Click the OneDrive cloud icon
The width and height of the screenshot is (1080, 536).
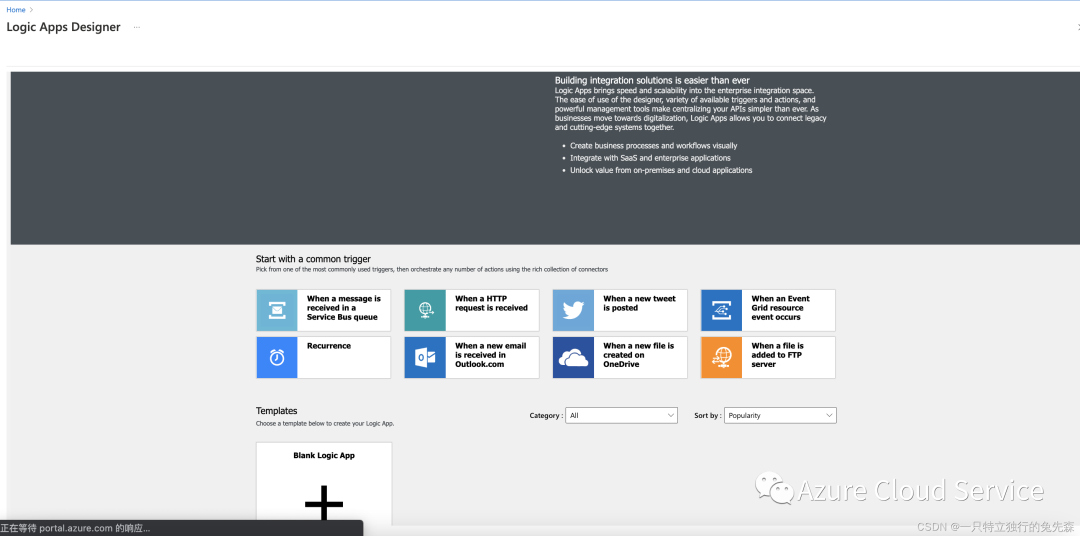tap(573, 358)
